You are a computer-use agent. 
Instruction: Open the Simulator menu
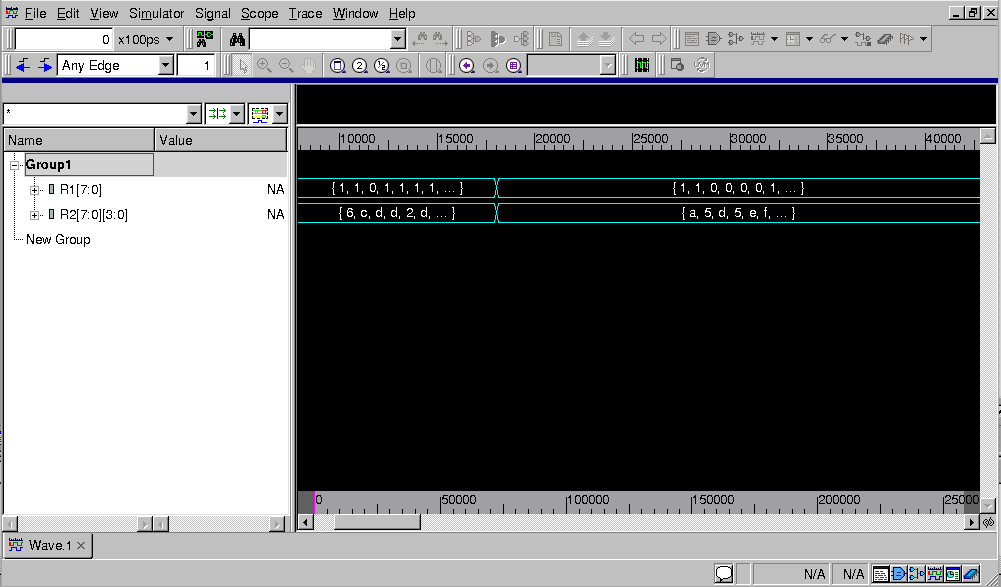156,13
